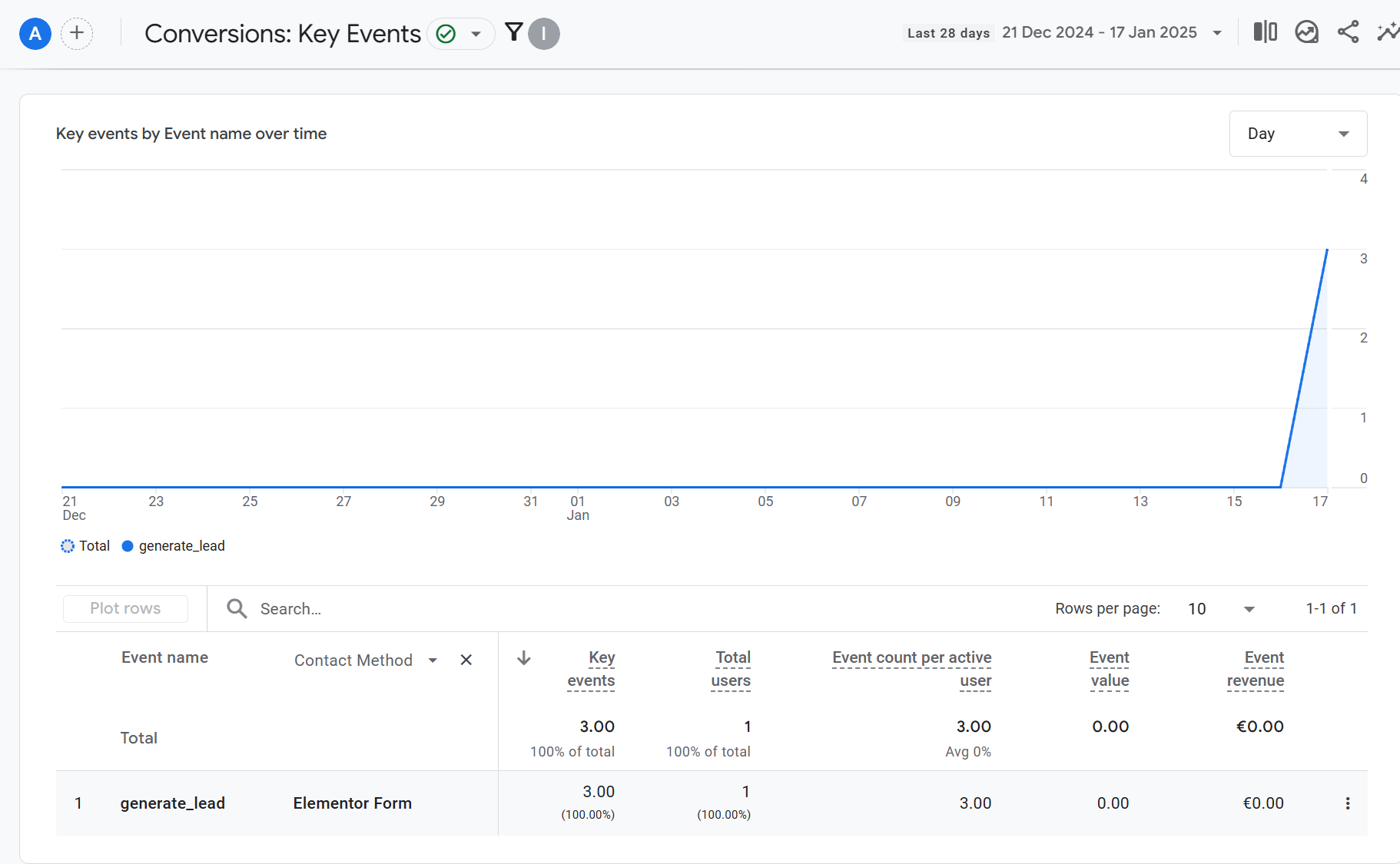Click the Plot rows button
The image size is (1400, 864).
point(124,608)
